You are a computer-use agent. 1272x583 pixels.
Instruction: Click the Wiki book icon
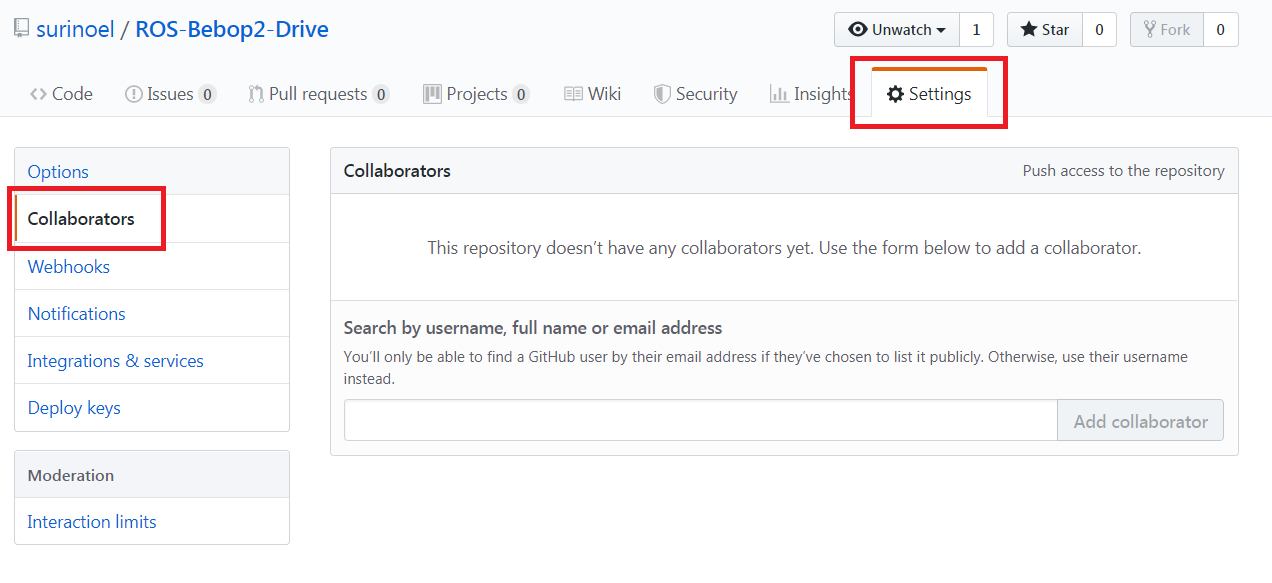pos(573,94)
